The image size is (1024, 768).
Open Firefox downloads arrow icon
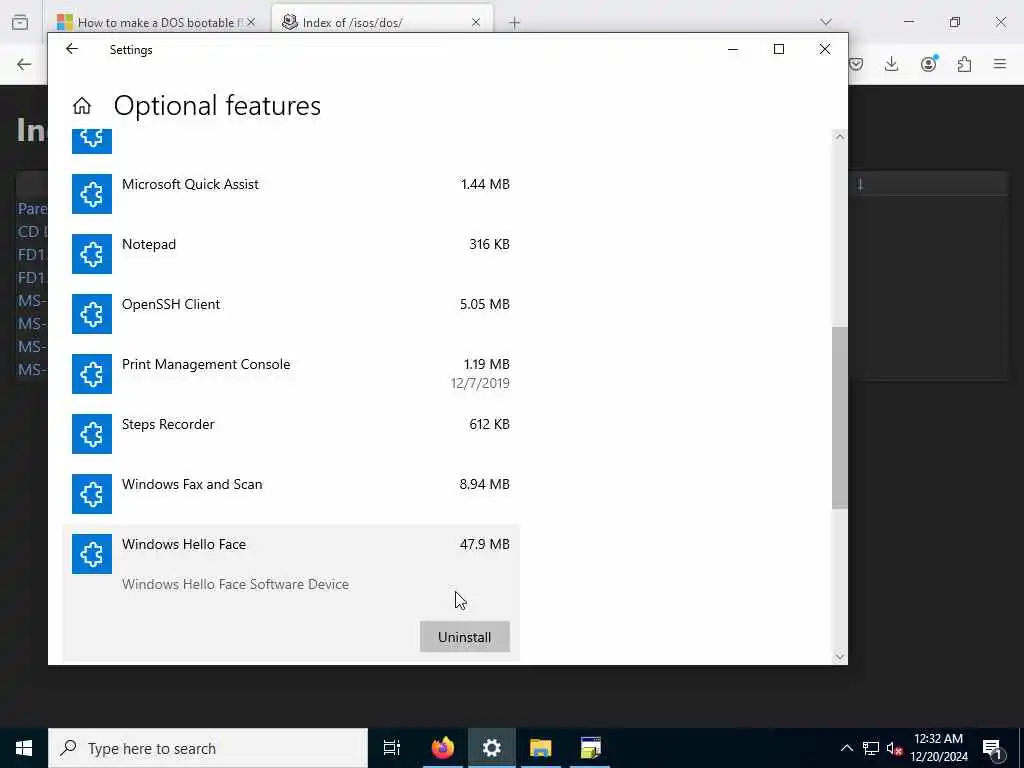tap(891, 64)
